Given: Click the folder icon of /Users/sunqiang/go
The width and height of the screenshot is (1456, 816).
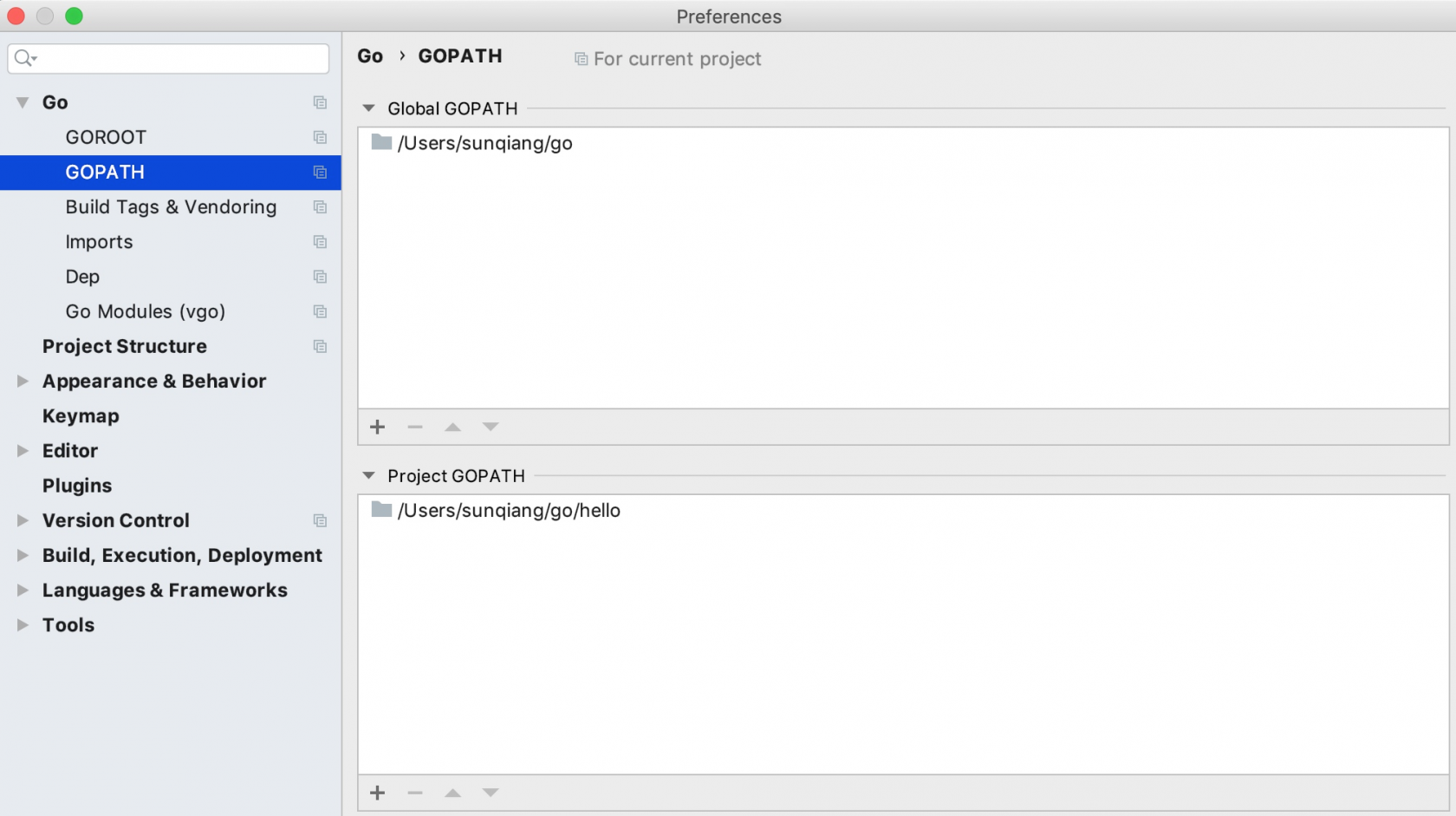Looking at the screenshot, I should click(x=381, y=142).
